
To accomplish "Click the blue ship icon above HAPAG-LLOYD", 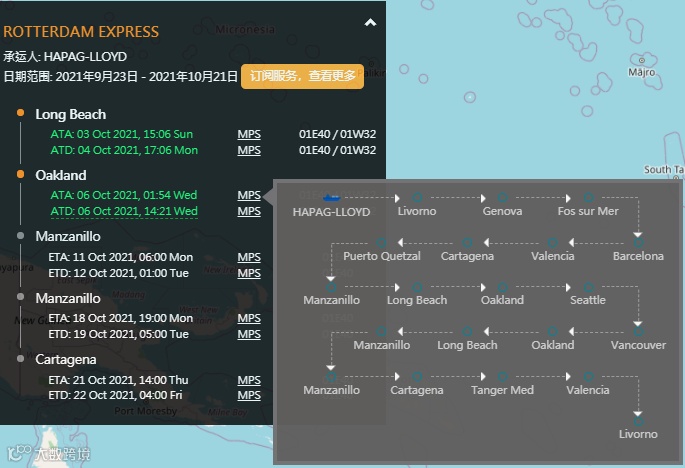I will (331, 198).
